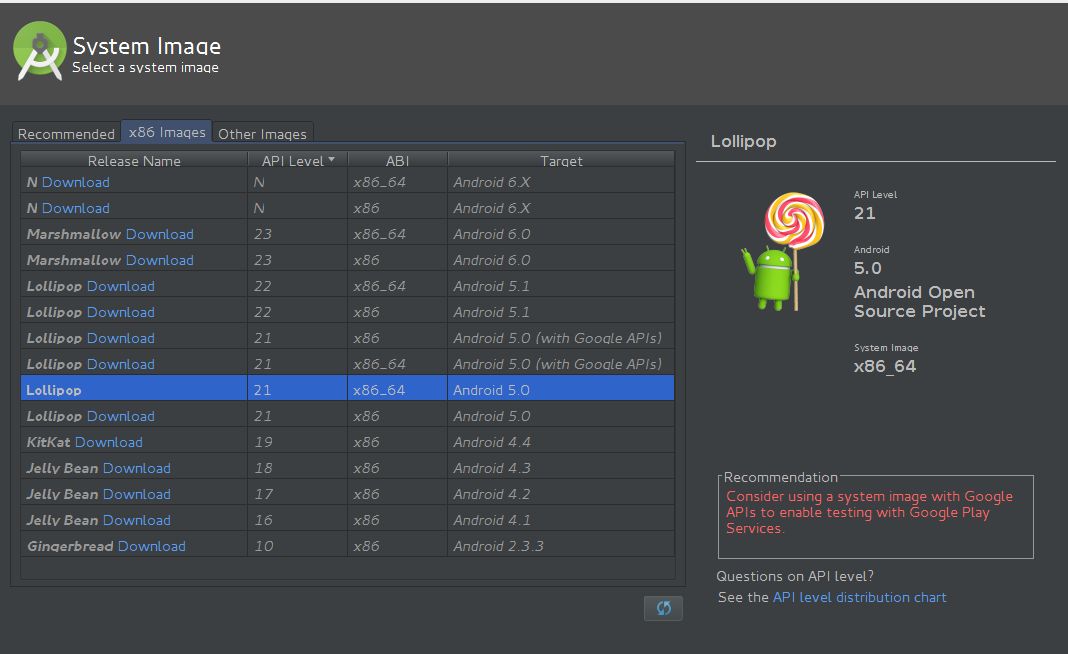Download the Gingerbread API 10 image
This screenshot has width=1068, height=654.
click(x=151, y=546)
